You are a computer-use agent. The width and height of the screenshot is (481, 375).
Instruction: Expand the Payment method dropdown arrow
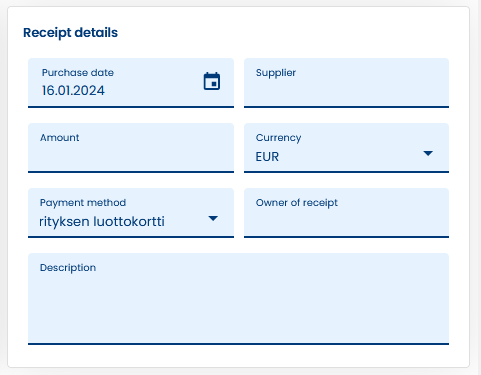coord(213,218)
